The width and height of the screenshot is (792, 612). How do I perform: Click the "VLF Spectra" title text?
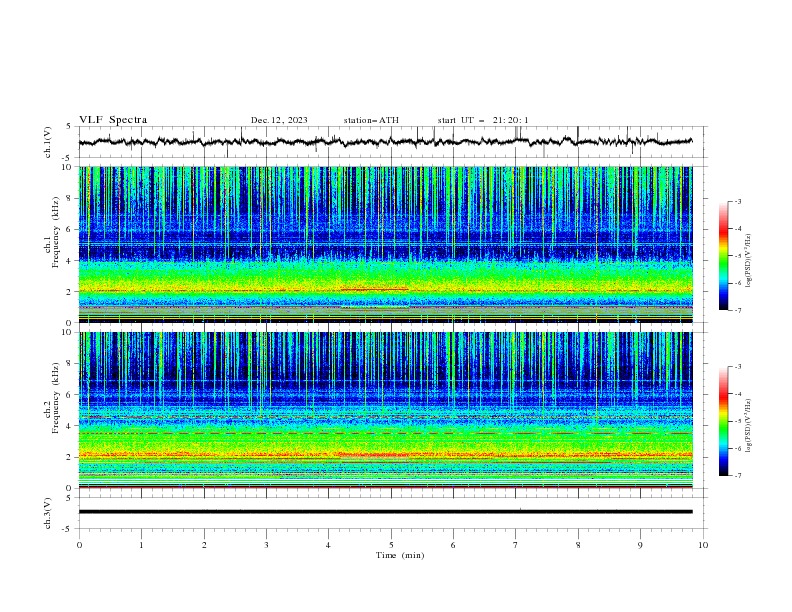coord(113,120)
